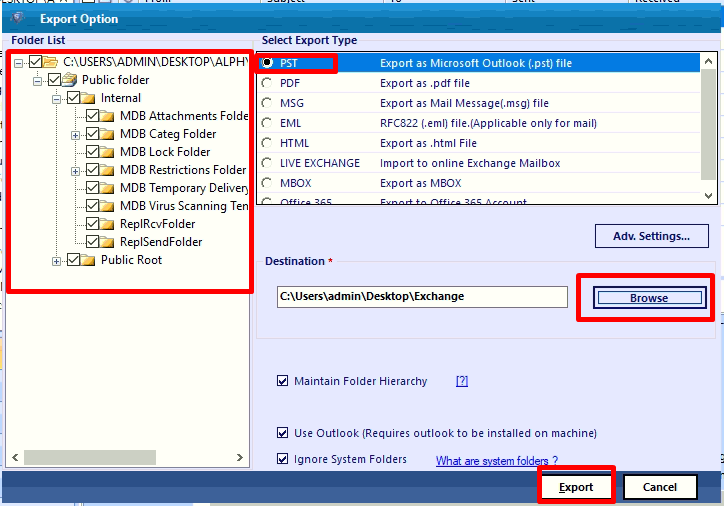Expand the MDB Restrictions Folder node
This screenshot has width=724, height=506.
pyautogui.click(x=75, y=171)
